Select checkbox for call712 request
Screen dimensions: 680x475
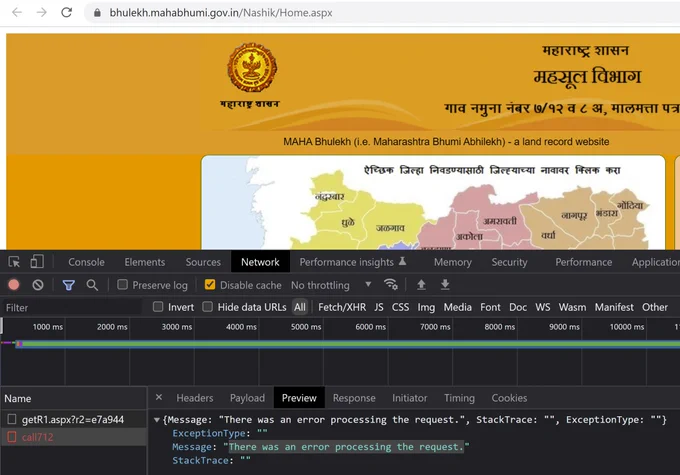(x=12, y=437)
